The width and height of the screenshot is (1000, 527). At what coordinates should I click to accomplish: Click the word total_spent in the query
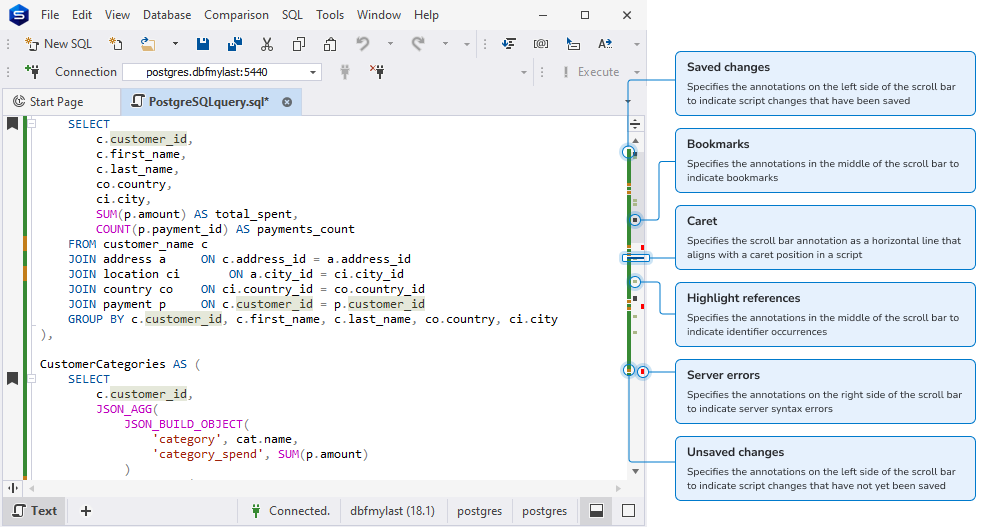(x=253, y=214)
